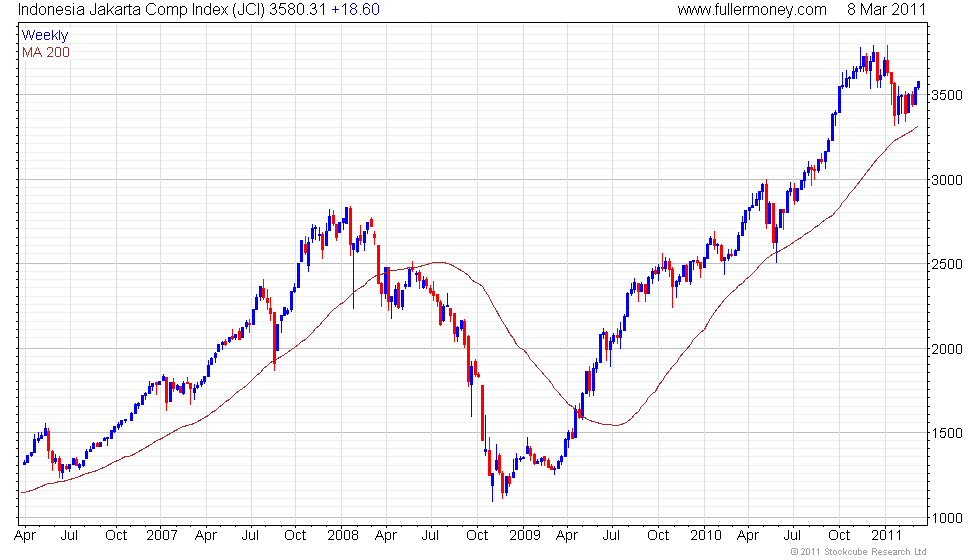The width and height of the screenshot is (980, 560).
Task: Open the www.fullermoney.com link
Action: click(x=752, y=9)
